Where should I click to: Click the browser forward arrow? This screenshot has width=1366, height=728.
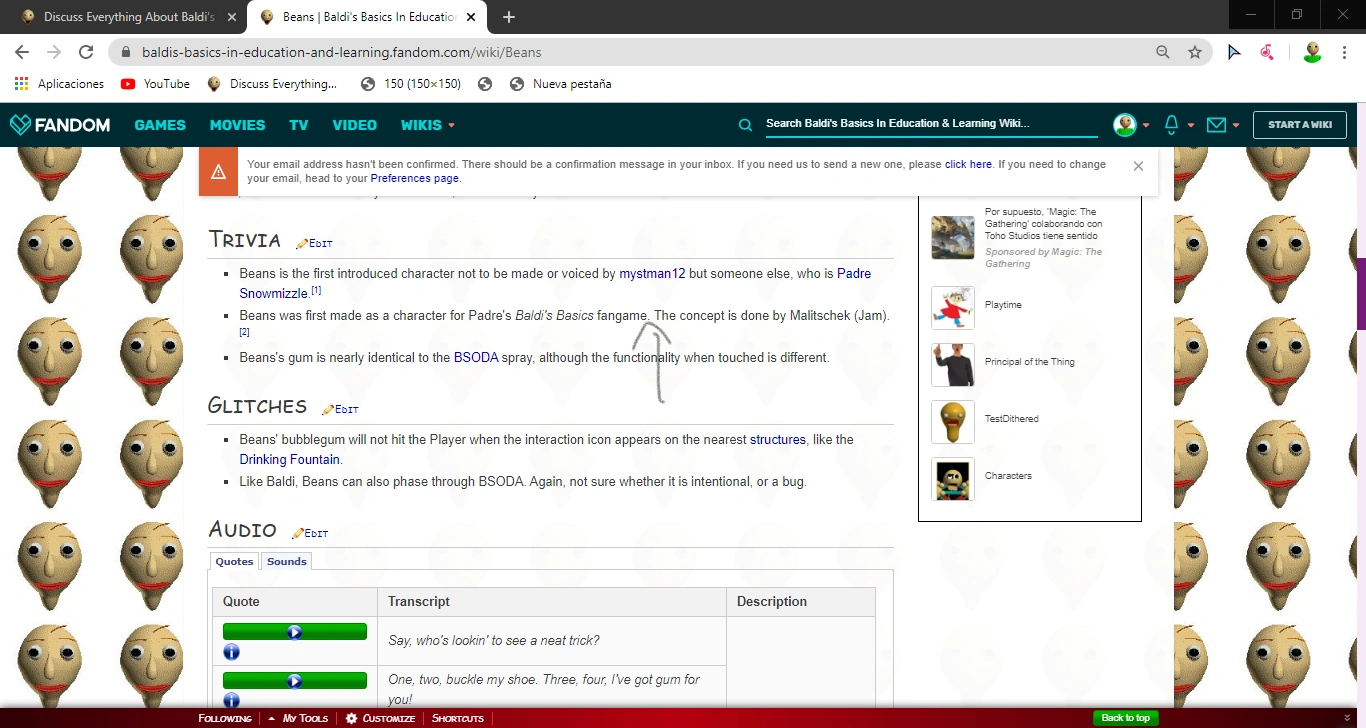pos(54,52)
